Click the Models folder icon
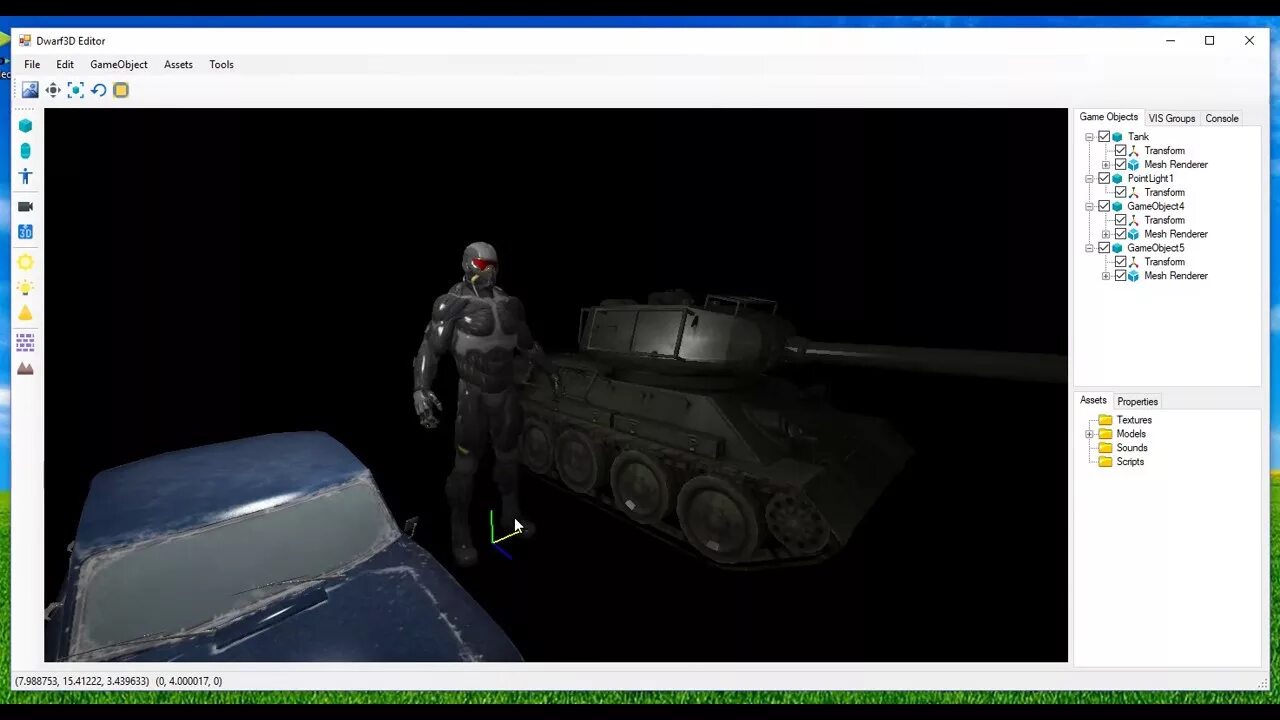Viewport: 1280px width, 720px height. (x=1105, y=434)
